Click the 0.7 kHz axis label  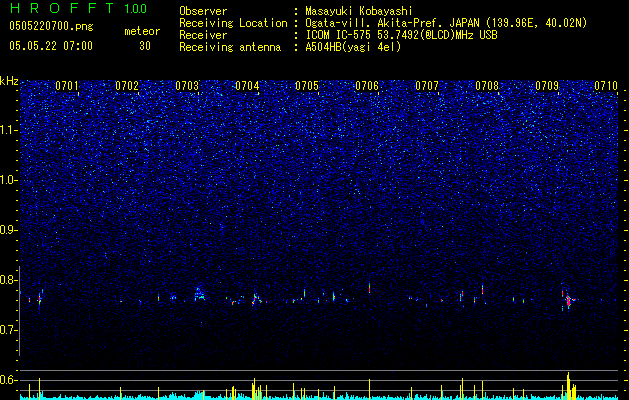9,330
